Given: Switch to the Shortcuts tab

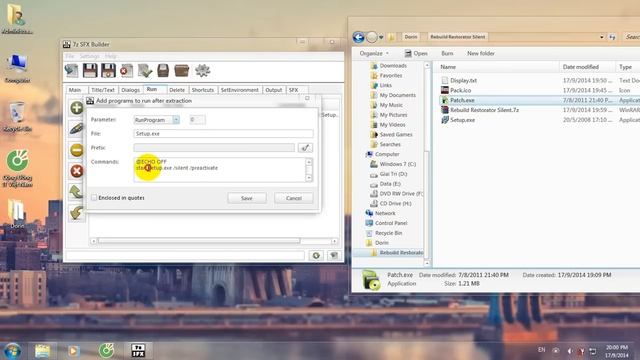Looking at the screenshot, I should [202, 90].
